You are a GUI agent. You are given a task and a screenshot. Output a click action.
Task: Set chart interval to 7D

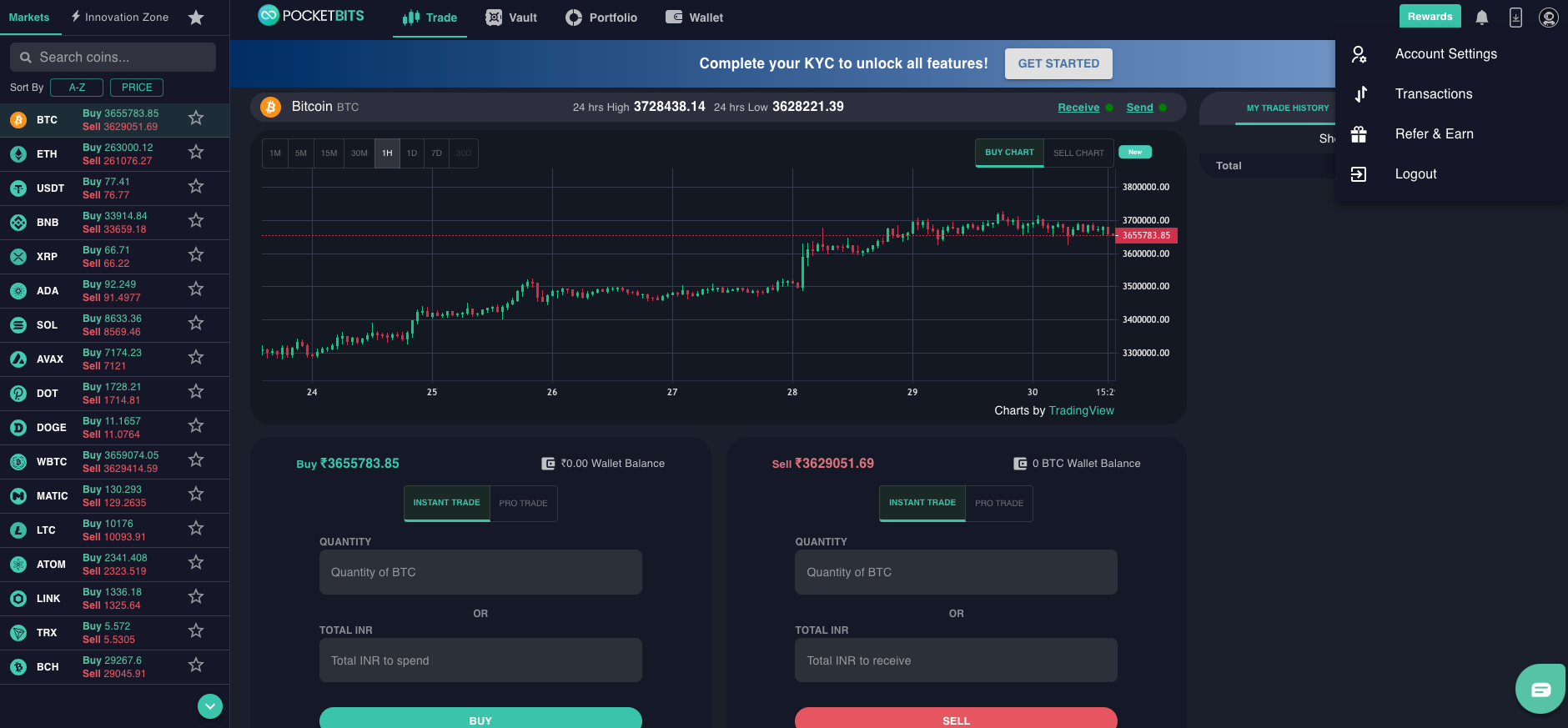(x=436, y=153)
